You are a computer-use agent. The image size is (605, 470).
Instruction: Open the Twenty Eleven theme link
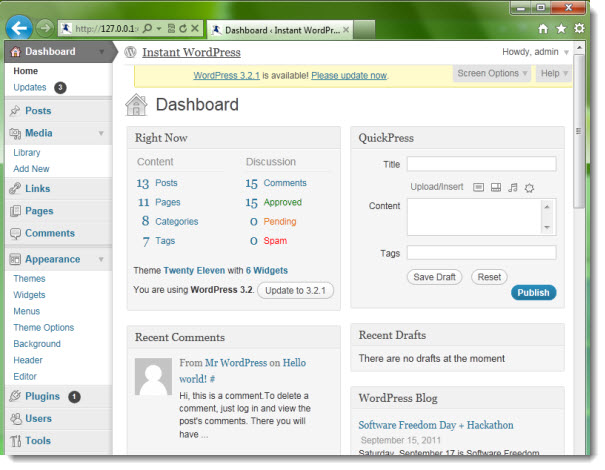pos(194,271)
